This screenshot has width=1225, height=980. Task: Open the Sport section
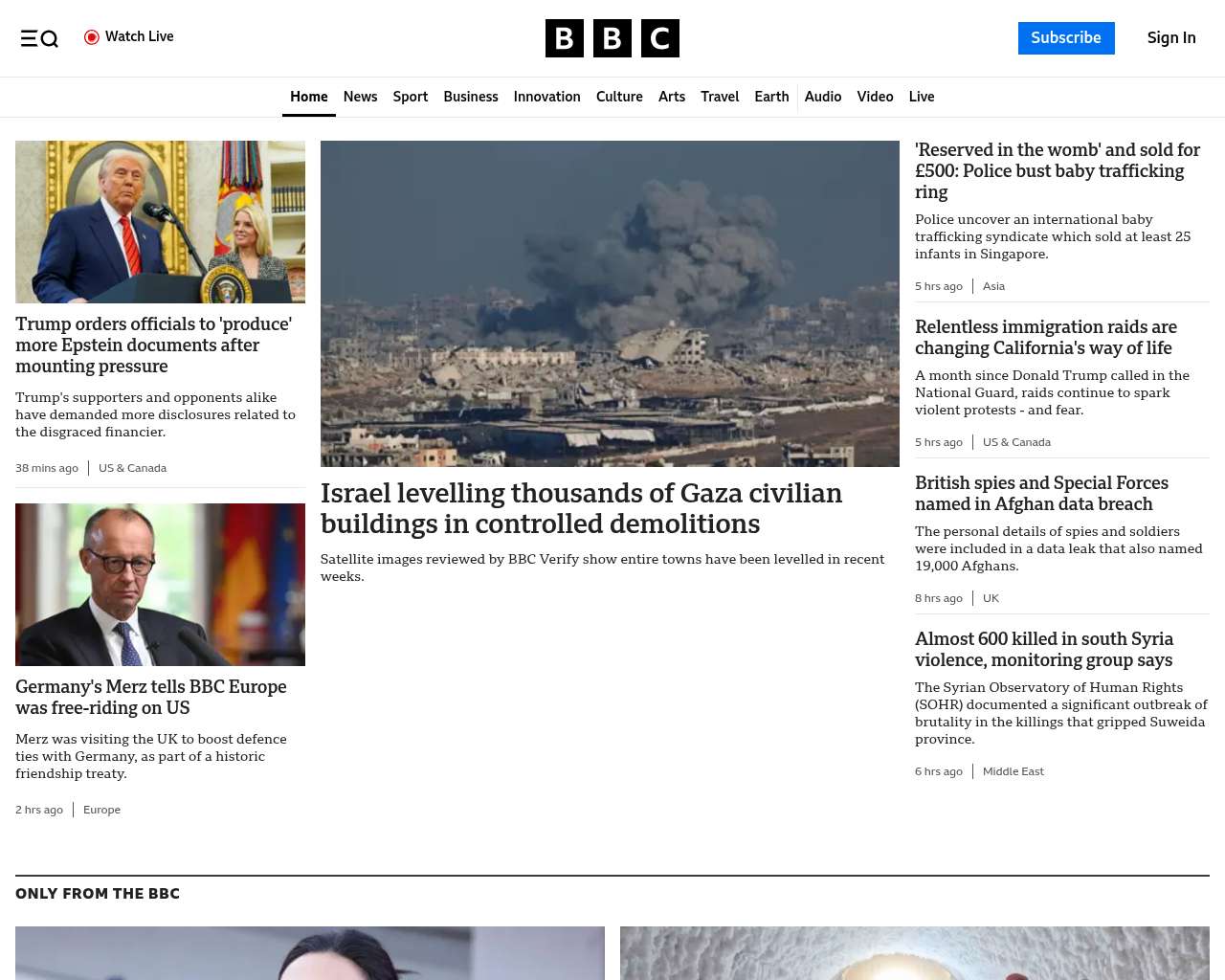pyautogui.click(x=411, y=97)
